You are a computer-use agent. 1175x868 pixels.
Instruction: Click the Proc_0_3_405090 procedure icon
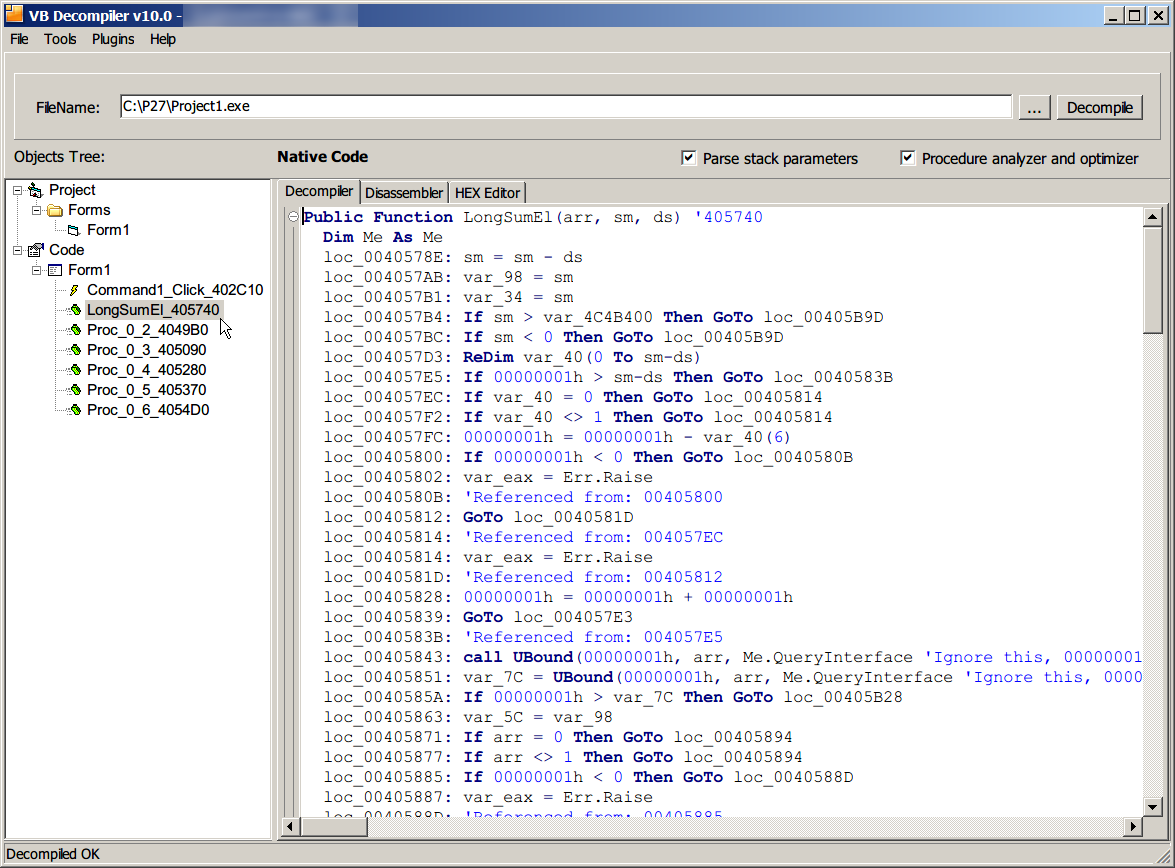pos(74,350)
